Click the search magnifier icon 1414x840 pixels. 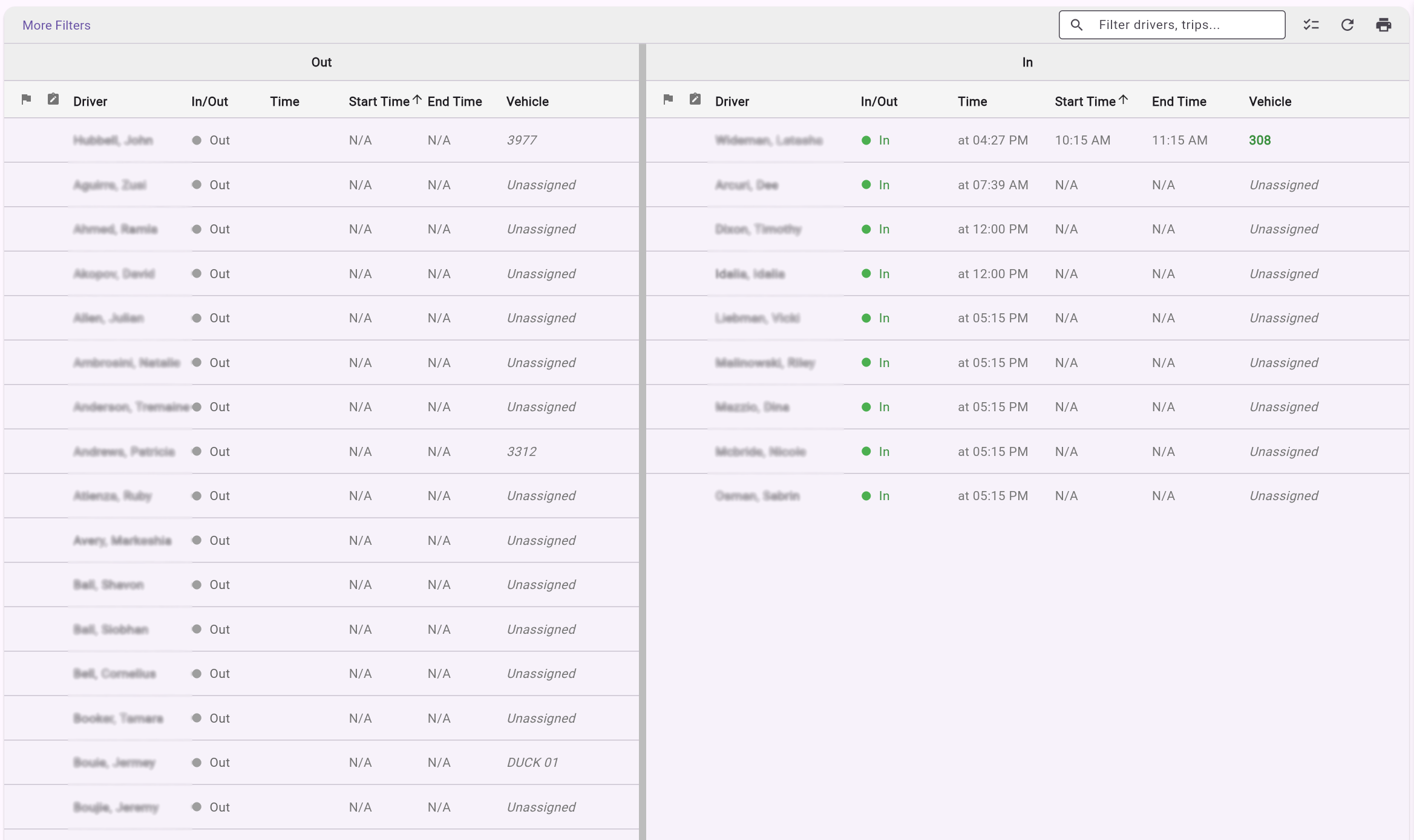coord(1078,25)
